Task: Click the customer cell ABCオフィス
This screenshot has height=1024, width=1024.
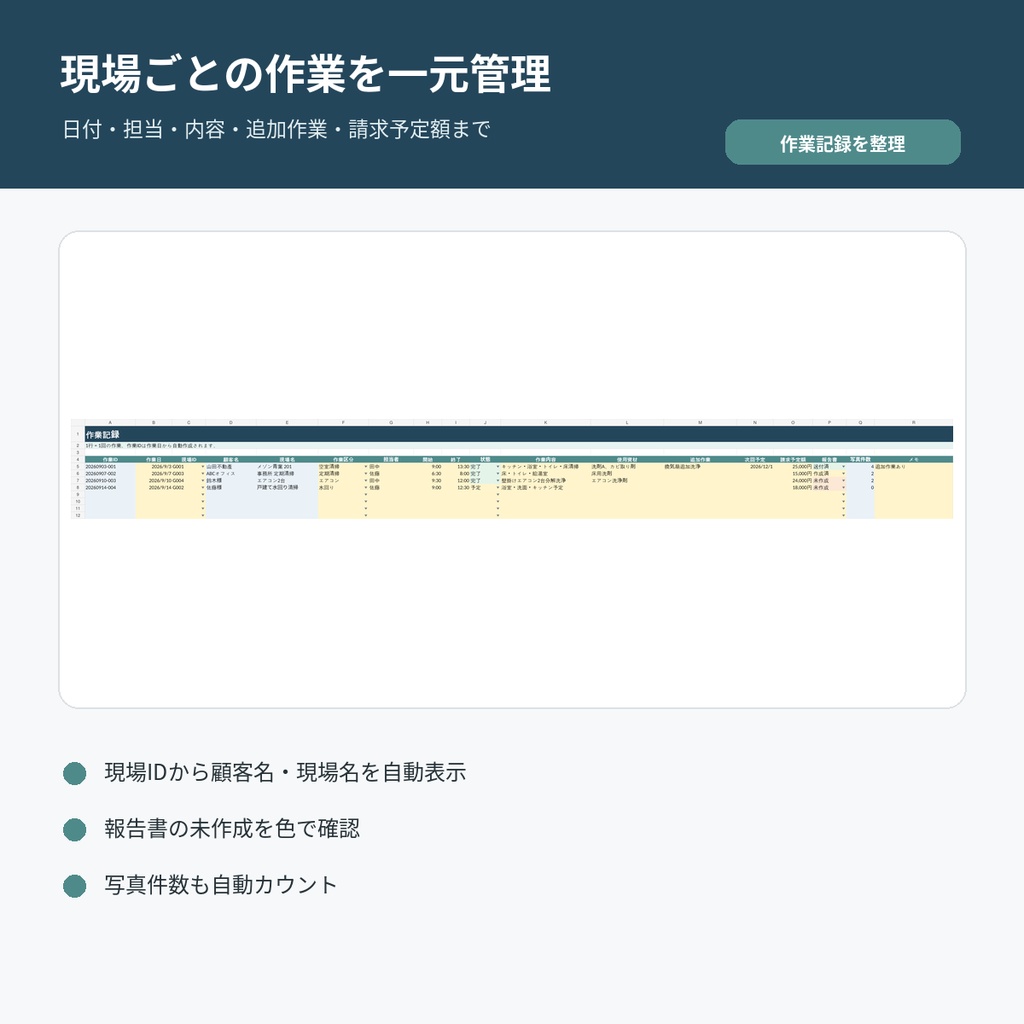Action: pyautogui.click(x=231, y=473)
